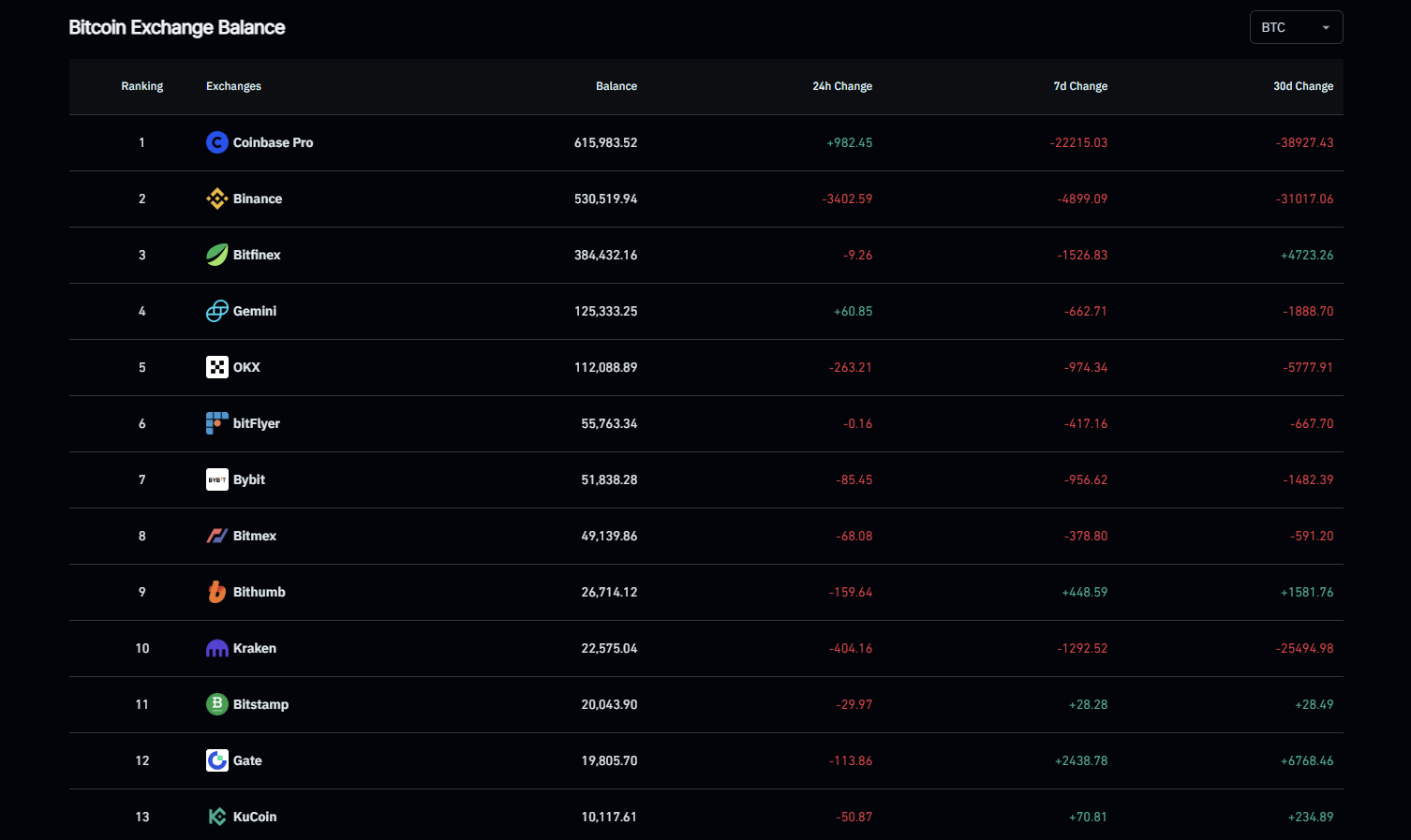Click the Kraken logo icon
1411x840 pixels.
point(217,648)
